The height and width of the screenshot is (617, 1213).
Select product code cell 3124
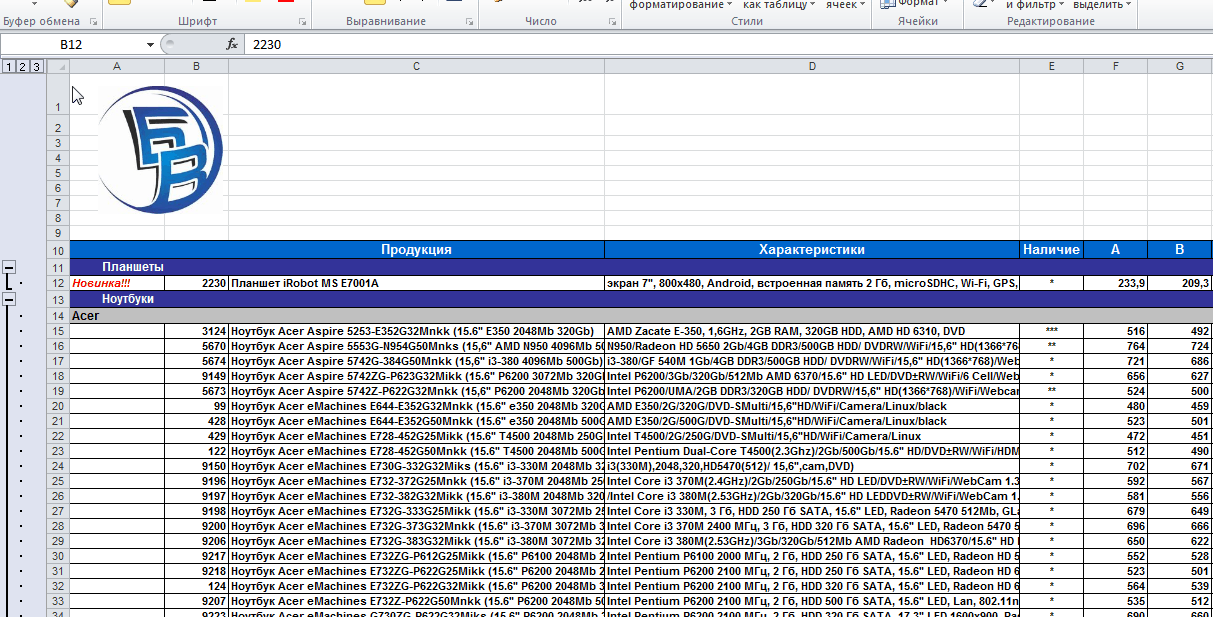coord(196,331)
